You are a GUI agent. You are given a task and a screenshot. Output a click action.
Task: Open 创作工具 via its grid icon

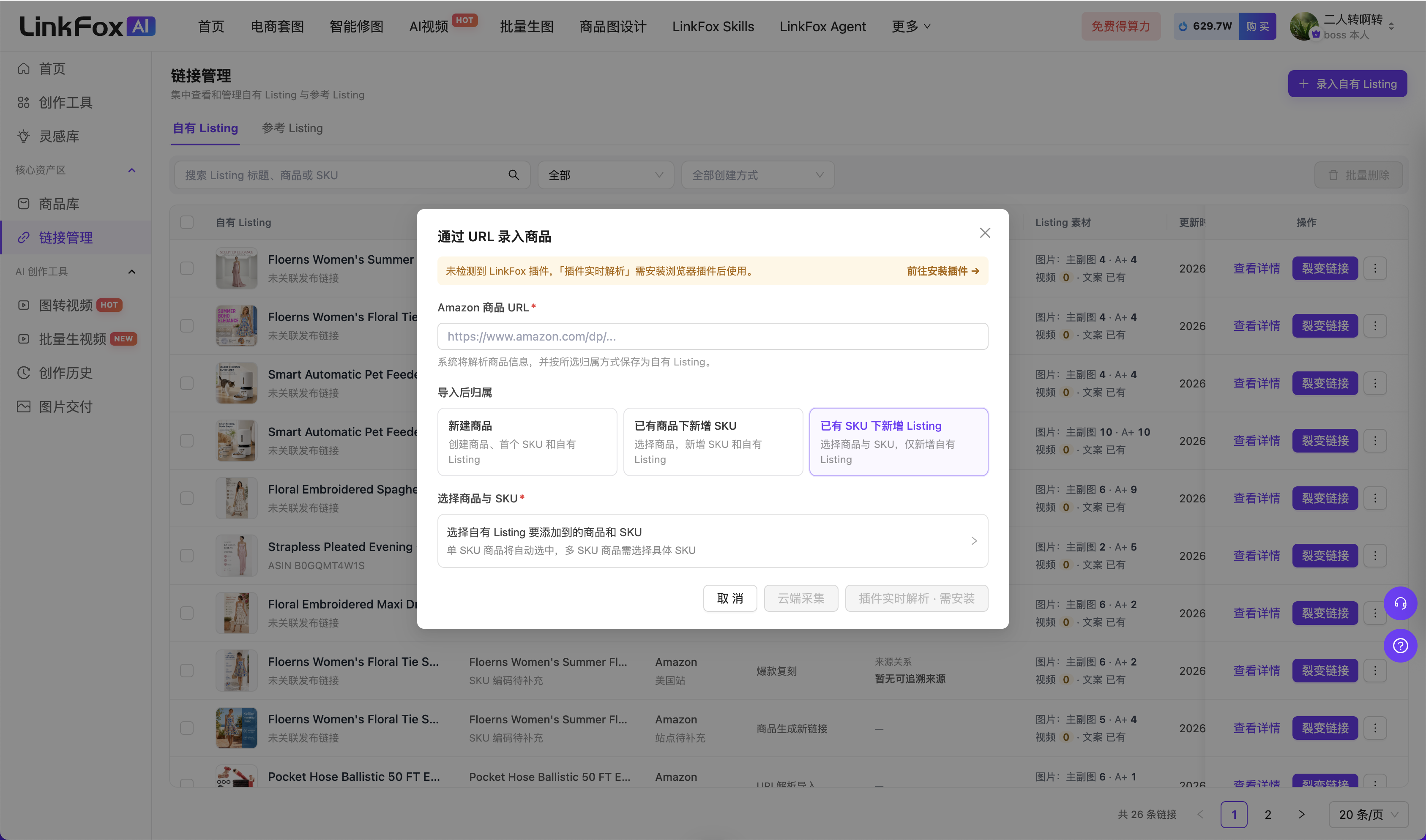tap(23, 102)
